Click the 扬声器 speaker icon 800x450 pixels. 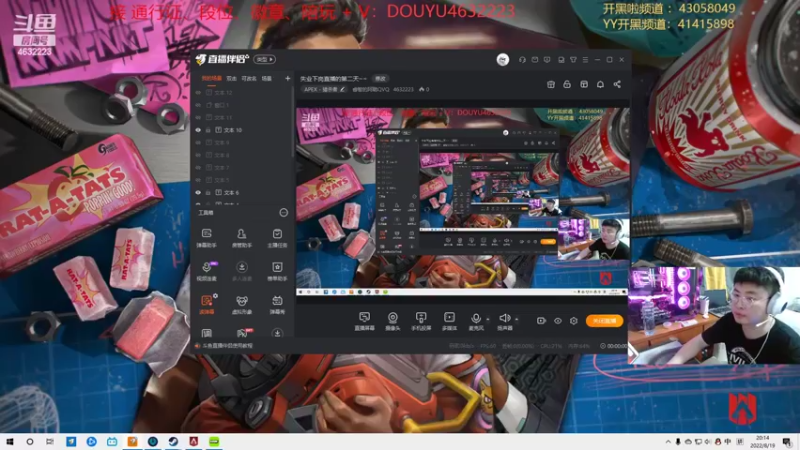[x=504, y=318]
